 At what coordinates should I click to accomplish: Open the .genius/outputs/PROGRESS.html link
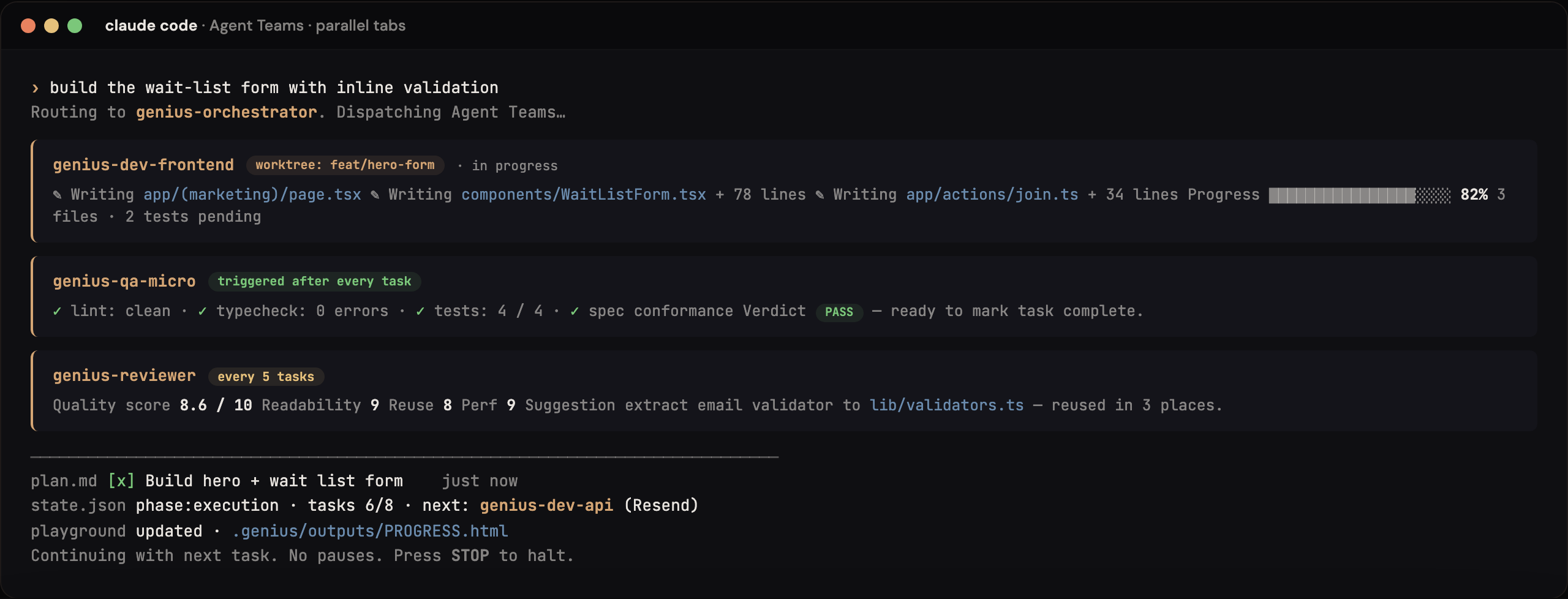pyautogui.click(x=370, y=531)
